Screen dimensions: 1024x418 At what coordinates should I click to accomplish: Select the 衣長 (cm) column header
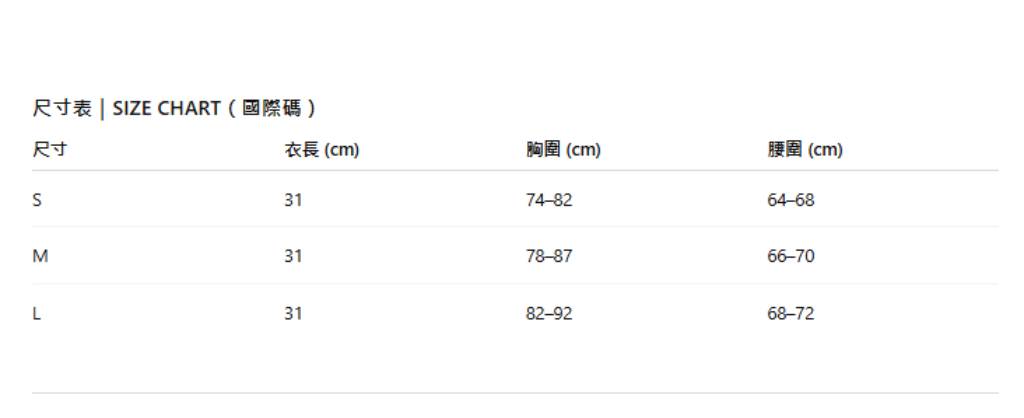tap(321, 150)
